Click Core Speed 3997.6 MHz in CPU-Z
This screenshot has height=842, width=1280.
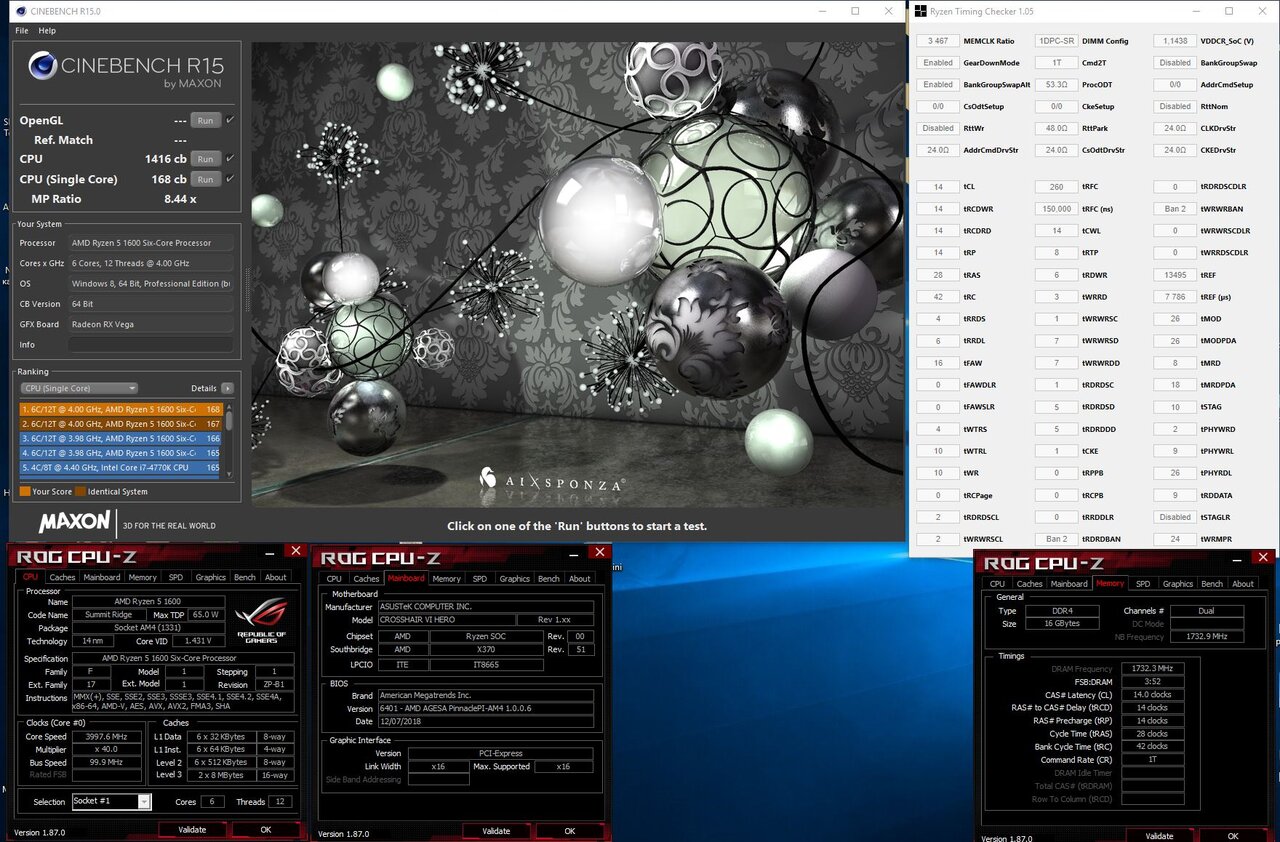107,737
